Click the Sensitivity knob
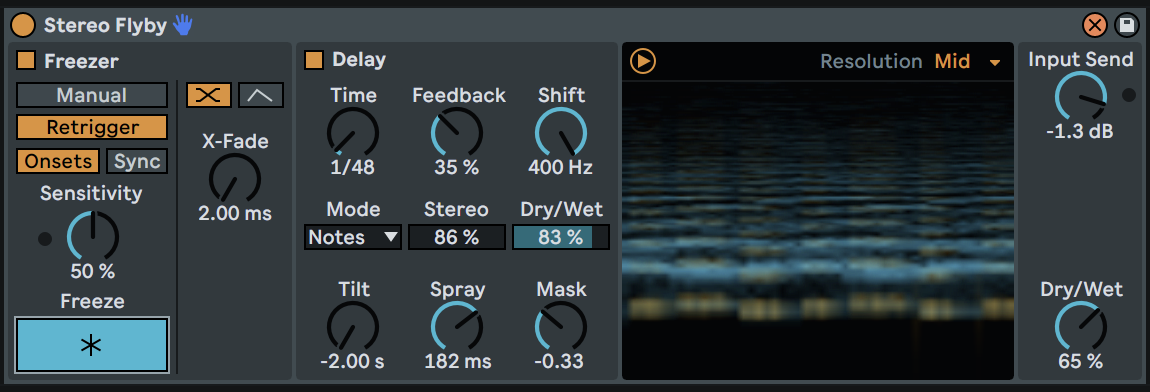This screenshot has height=392, width=1150. click(x=92, y=237)
